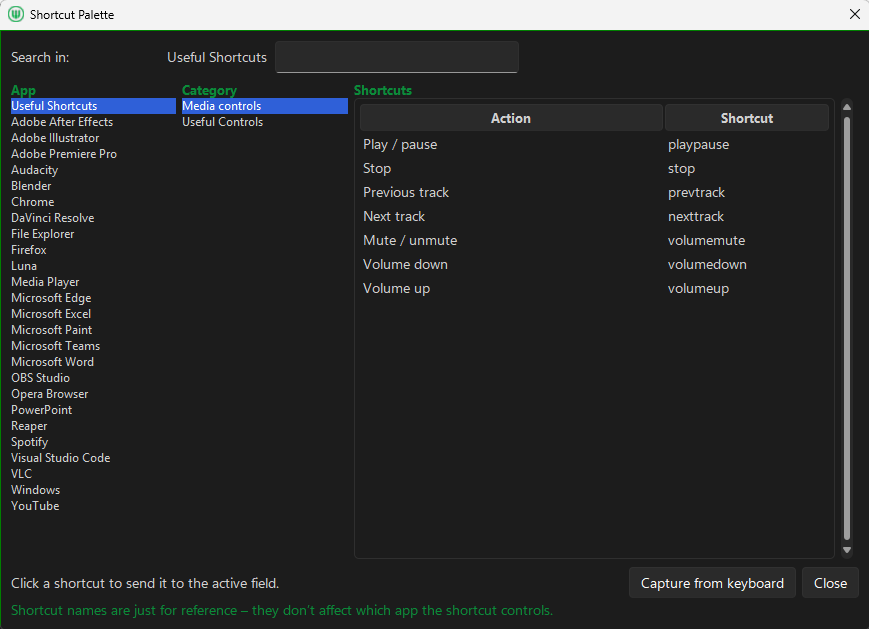Open Visual Studio Code shortcuts

tap(61, 459)
